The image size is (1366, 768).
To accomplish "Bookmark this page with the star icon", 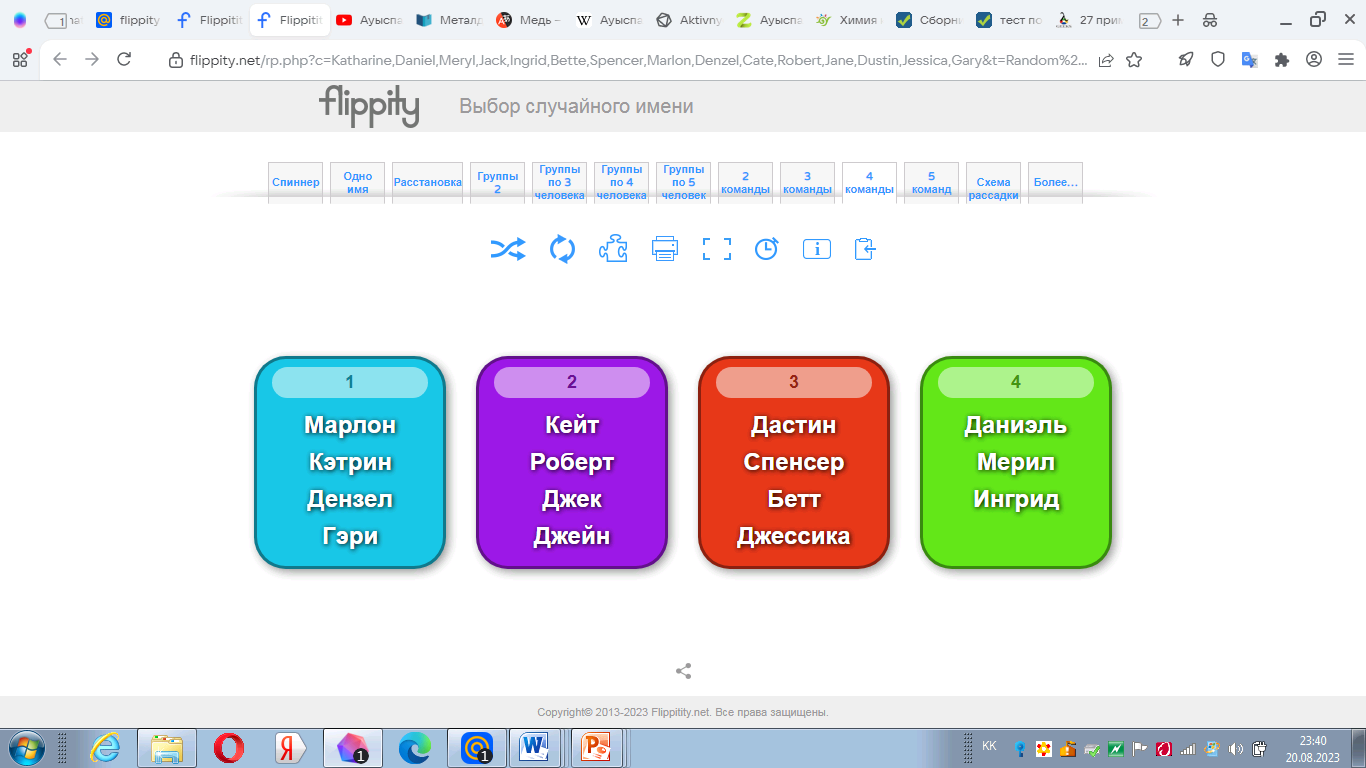I will tap(1134, 60).
